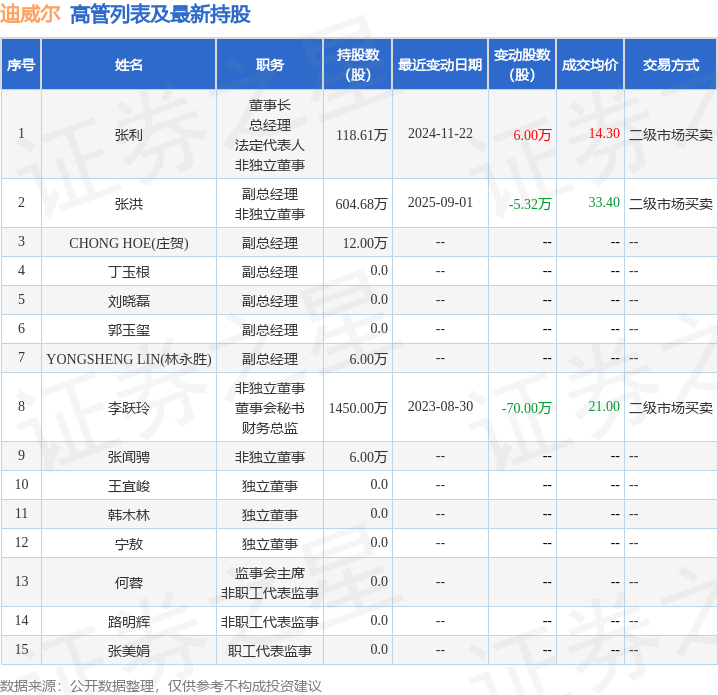Click the name 路明辉
Image resolution: width=718 pixels, height=695 pixels.
click(x=129, y=622)
